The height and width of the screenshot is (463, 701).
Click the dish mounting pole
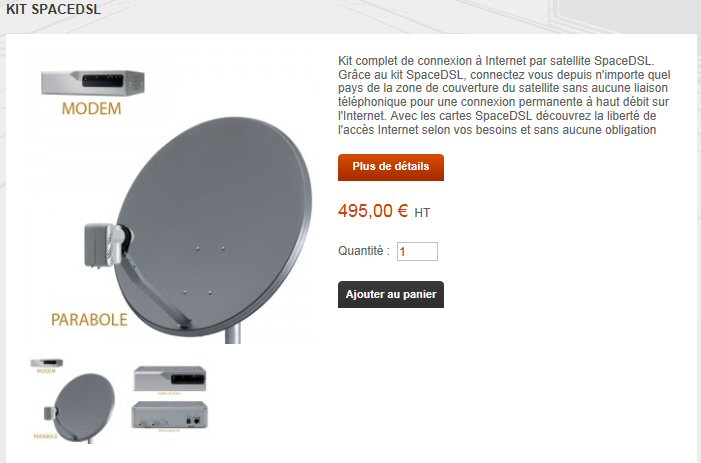point(232,333)
